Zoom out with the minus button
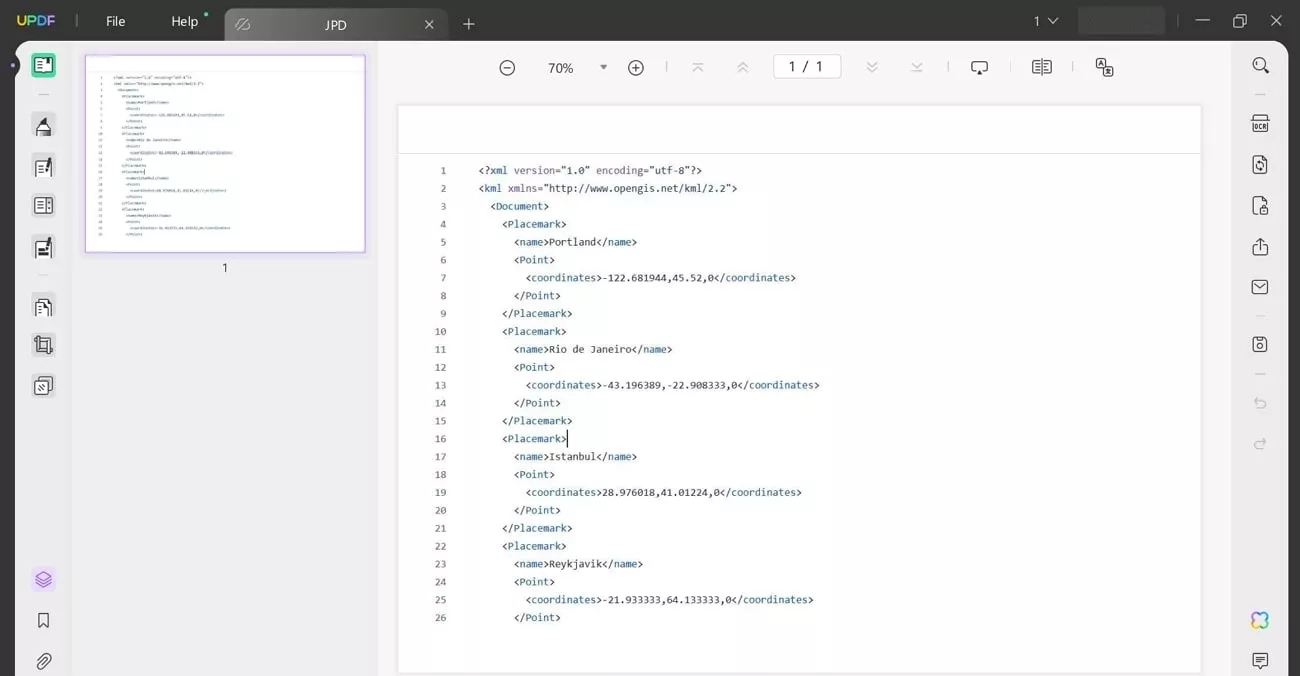 point(507,68)
